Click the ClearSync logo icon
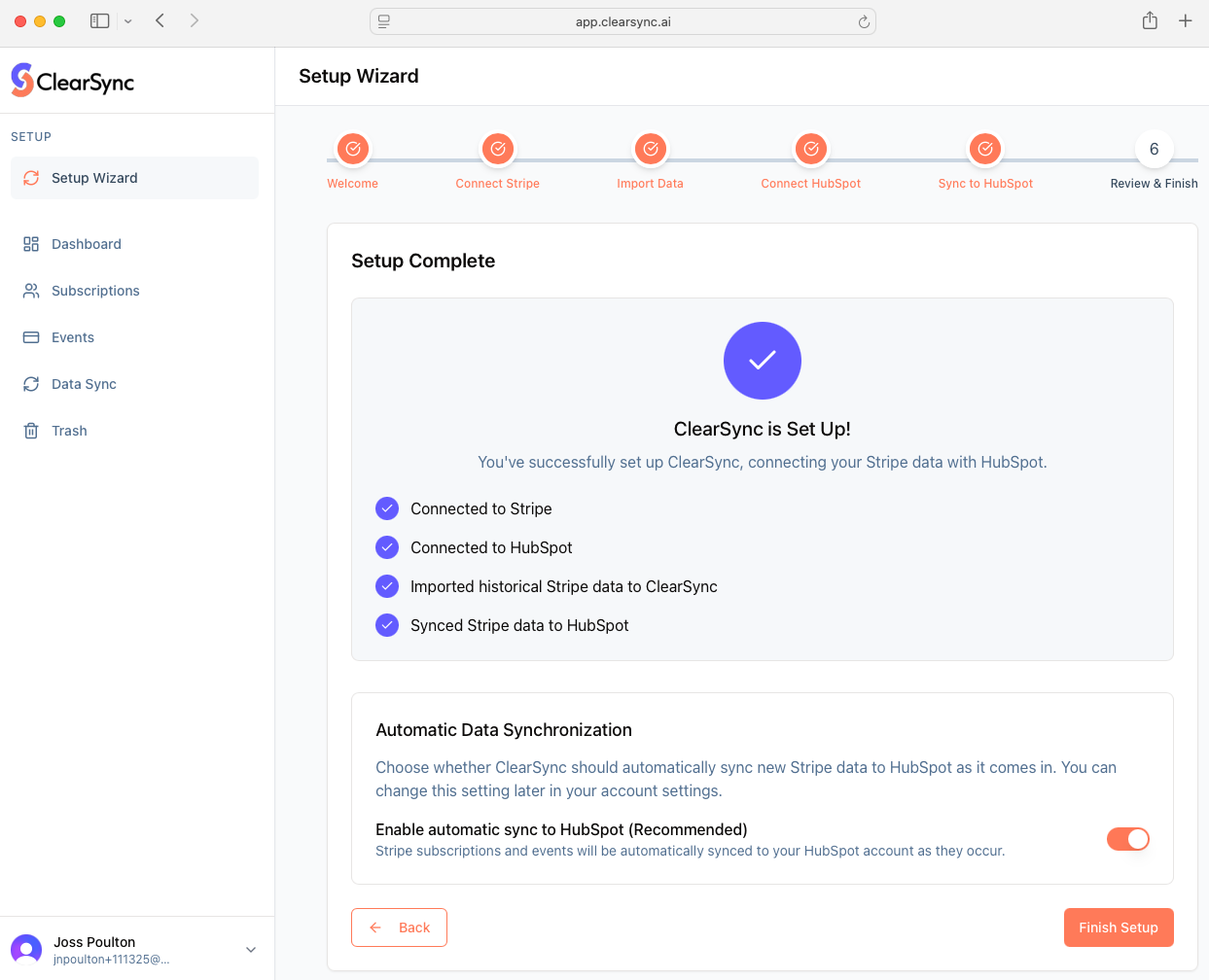This screenshot has height=980, width=1209. click(22, 81)
